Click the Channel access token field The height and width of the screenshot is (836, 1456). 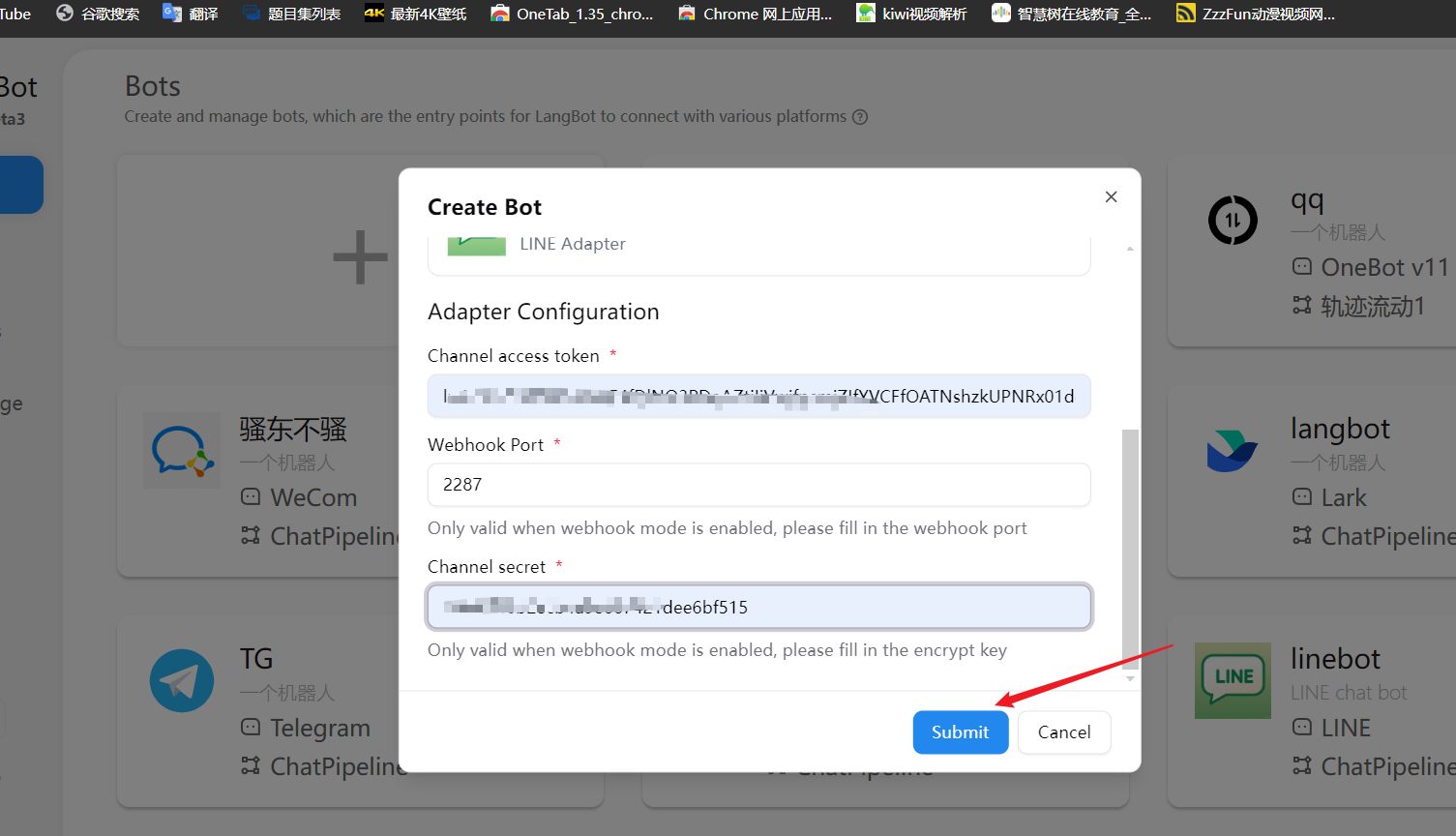pyautogui.click(x=758, y=397)
